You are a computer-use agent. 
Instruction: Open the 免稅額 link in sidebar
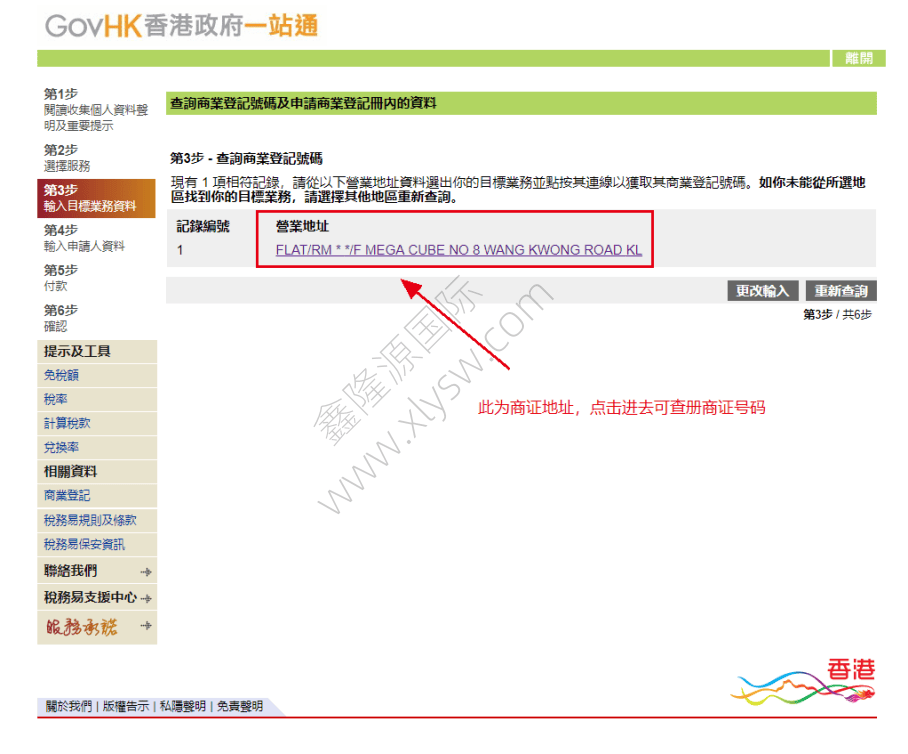point(61,376)
